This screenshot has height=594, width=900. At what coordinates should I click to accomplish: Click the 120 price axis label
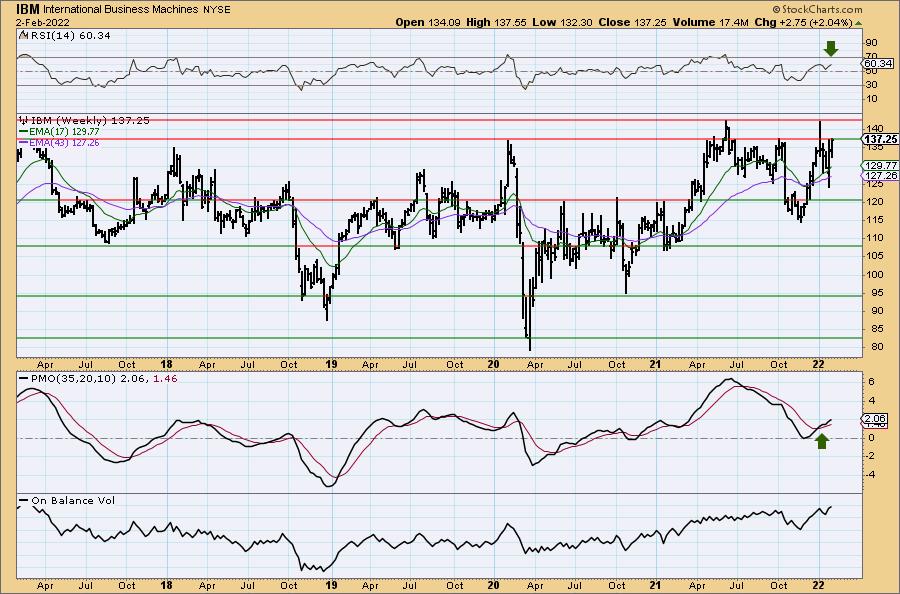(874, 201)
